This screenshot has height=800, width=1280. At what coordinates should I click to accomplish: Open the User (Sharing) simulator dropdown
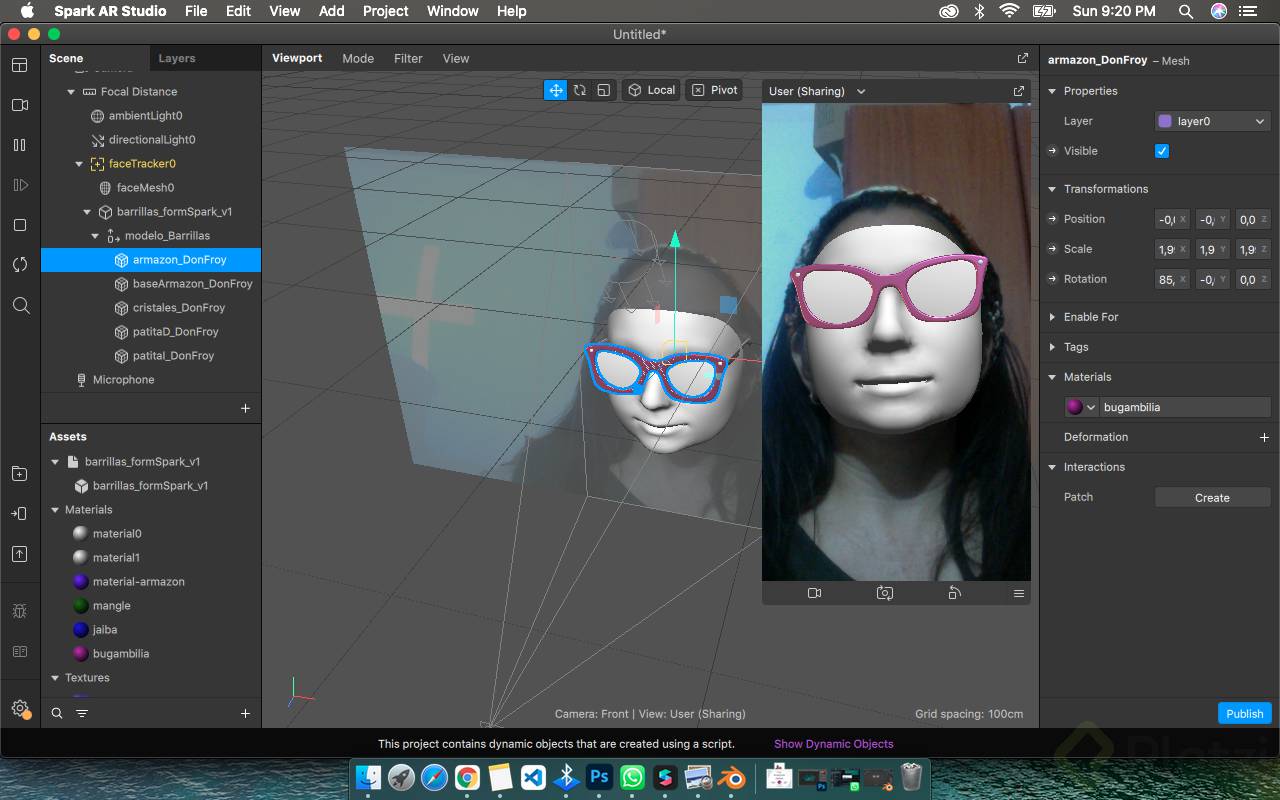[x=817, y=91]
